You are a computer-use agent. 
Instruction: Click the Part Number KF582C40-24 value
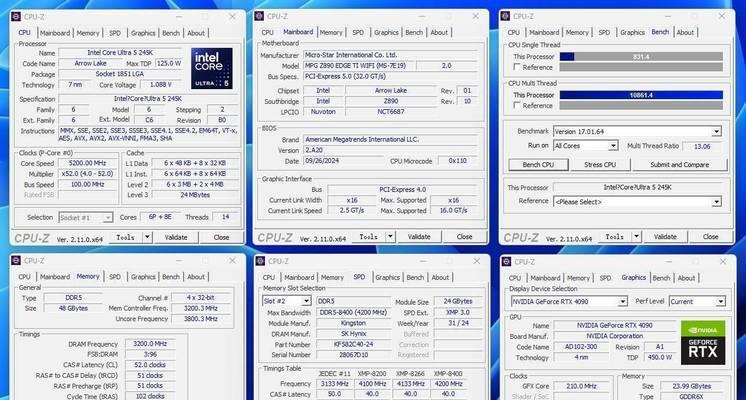[x=353, y=344]
